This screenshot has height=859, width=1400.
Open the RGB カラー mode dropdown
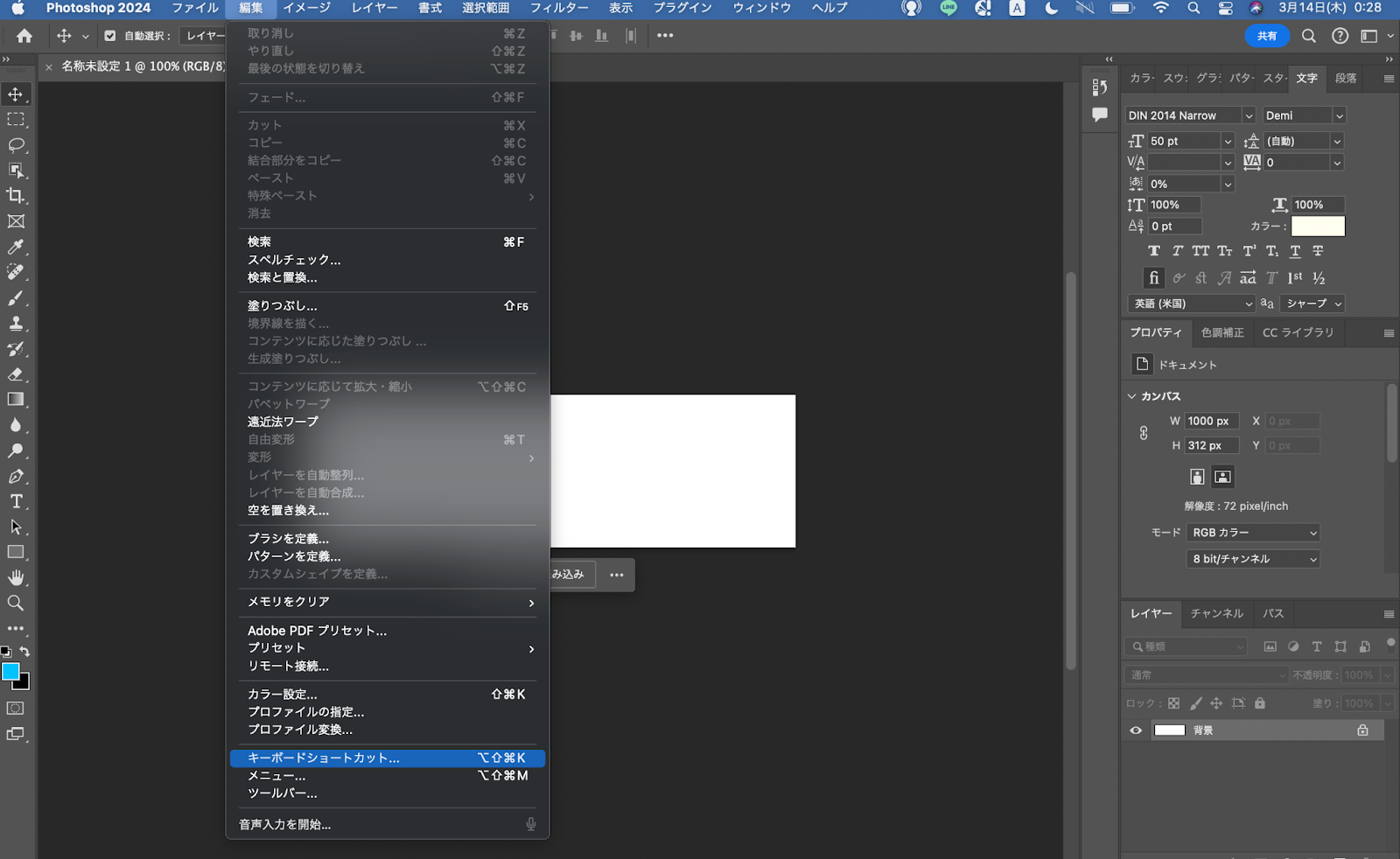(1254, 533)
